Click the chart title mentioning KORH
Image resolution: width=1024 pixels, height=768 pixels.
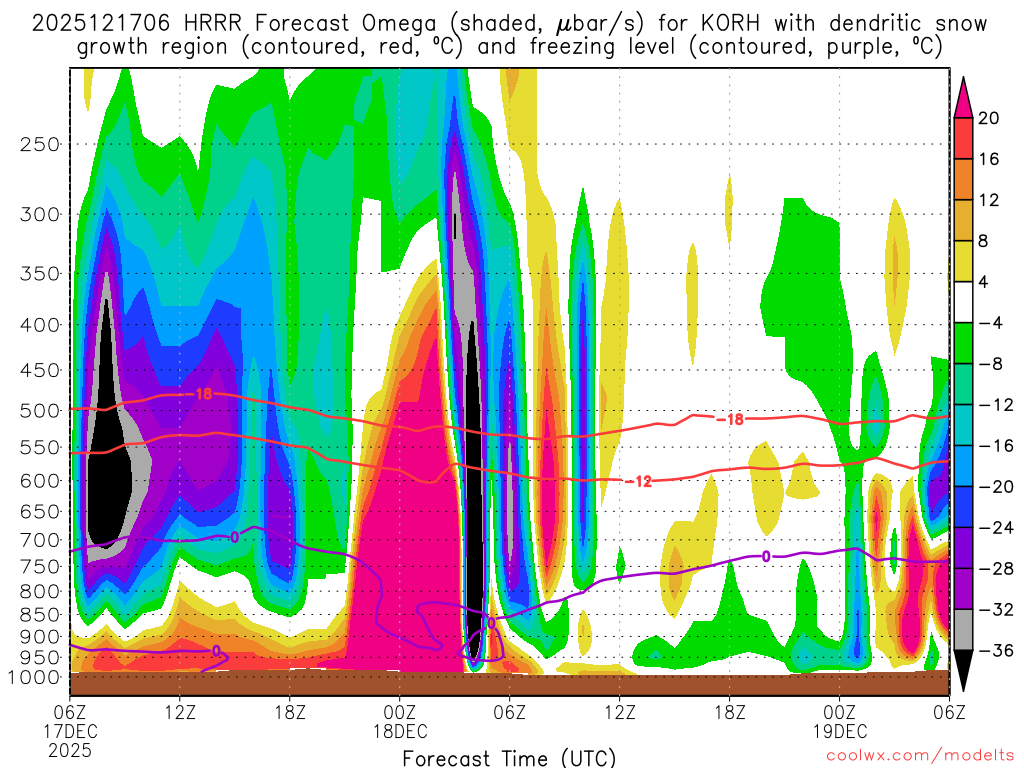[x=509, y=24]
